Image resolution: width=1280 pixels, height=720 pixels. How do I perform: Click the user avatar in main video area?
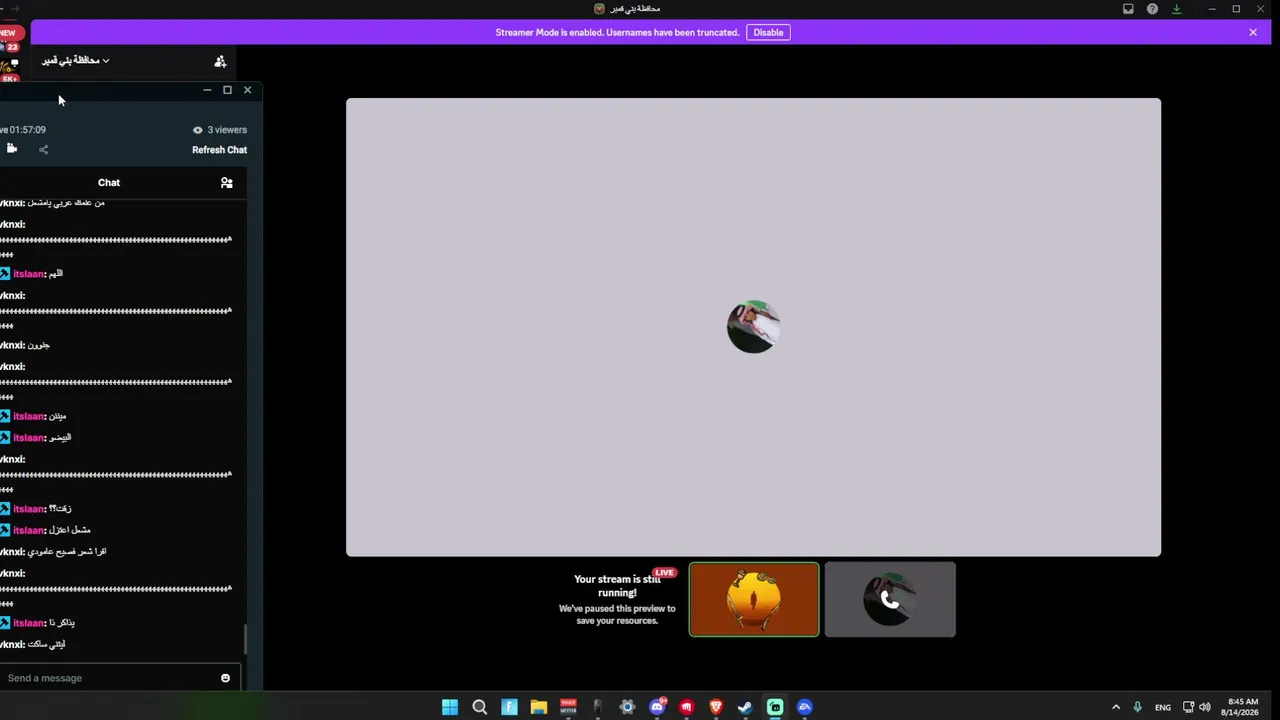tap(753, 326)
